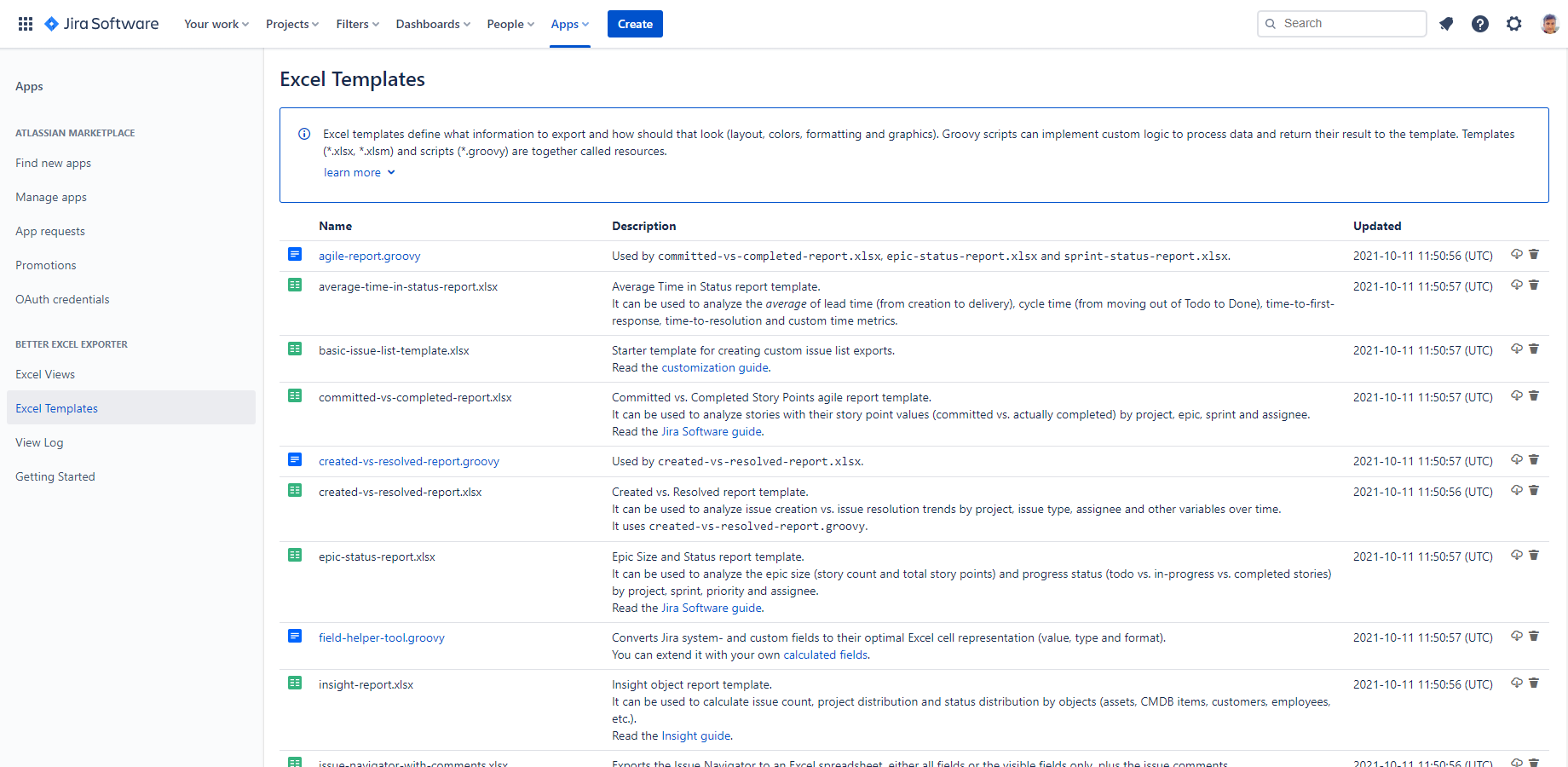1568x767 pixels.
Task: Delete created-vs-resolved-report.groovy with trash icon
Action: [1534, 459]
